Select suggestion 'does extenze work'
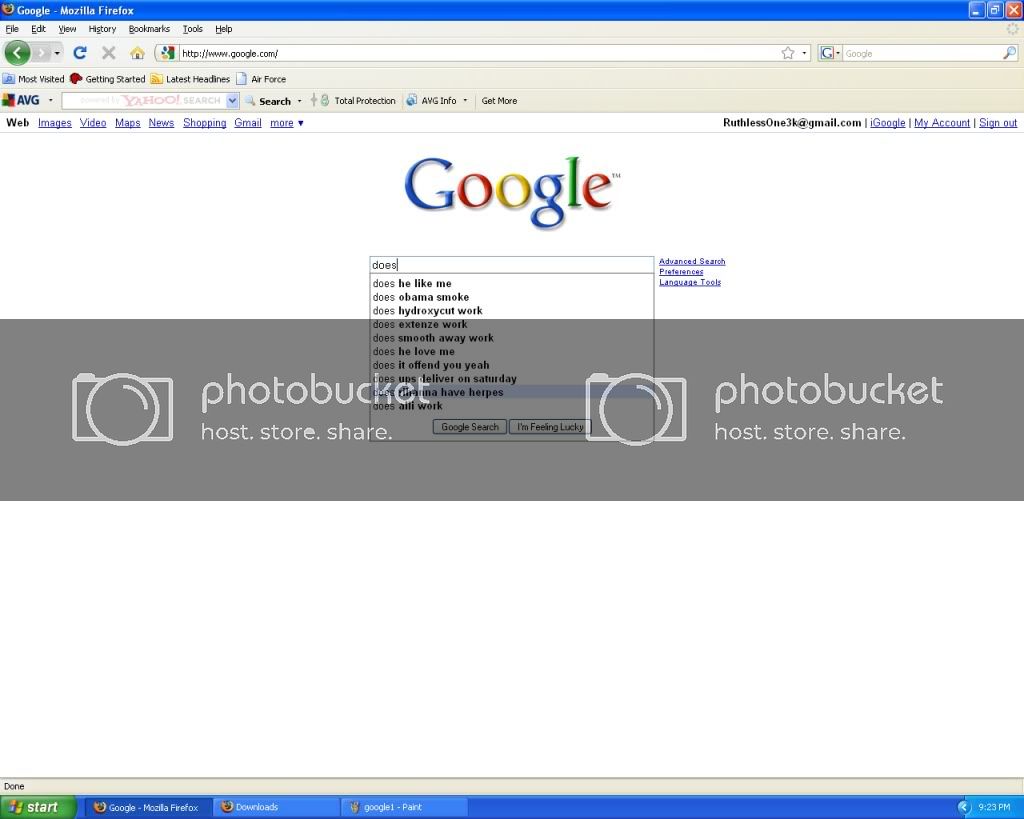This screenshot has width=1024, height=819. point(511,325)
